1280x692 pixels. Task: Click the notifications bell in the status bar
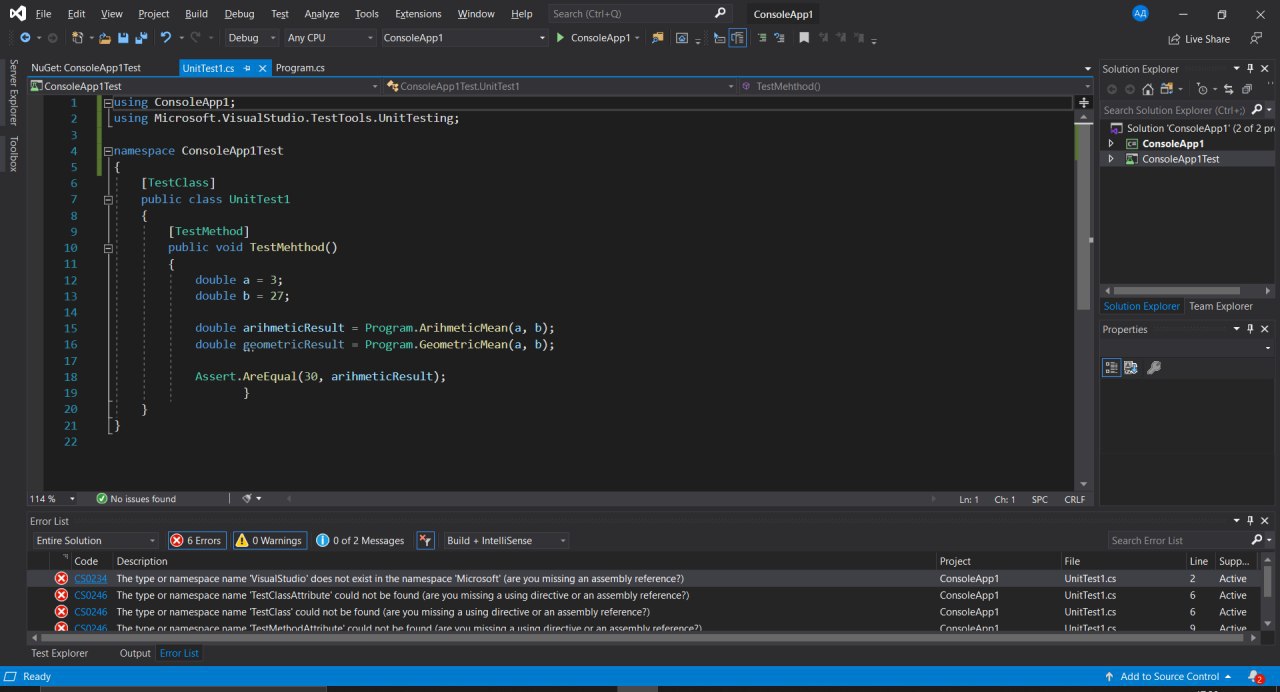(1255, 677)
